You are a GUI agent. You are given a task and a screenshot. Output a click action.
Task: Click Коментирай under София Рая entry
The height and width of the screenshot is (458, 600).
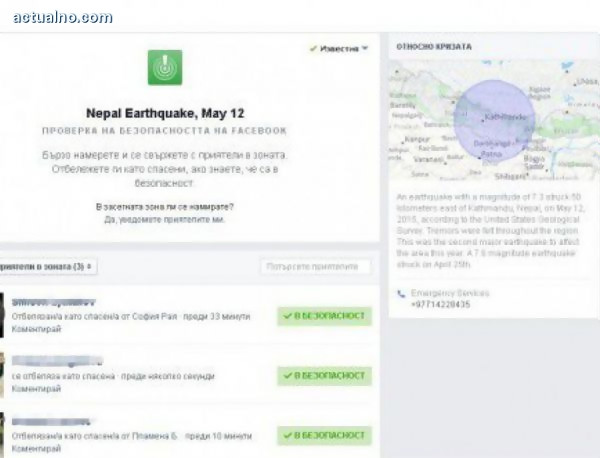[x=36, y=329]
